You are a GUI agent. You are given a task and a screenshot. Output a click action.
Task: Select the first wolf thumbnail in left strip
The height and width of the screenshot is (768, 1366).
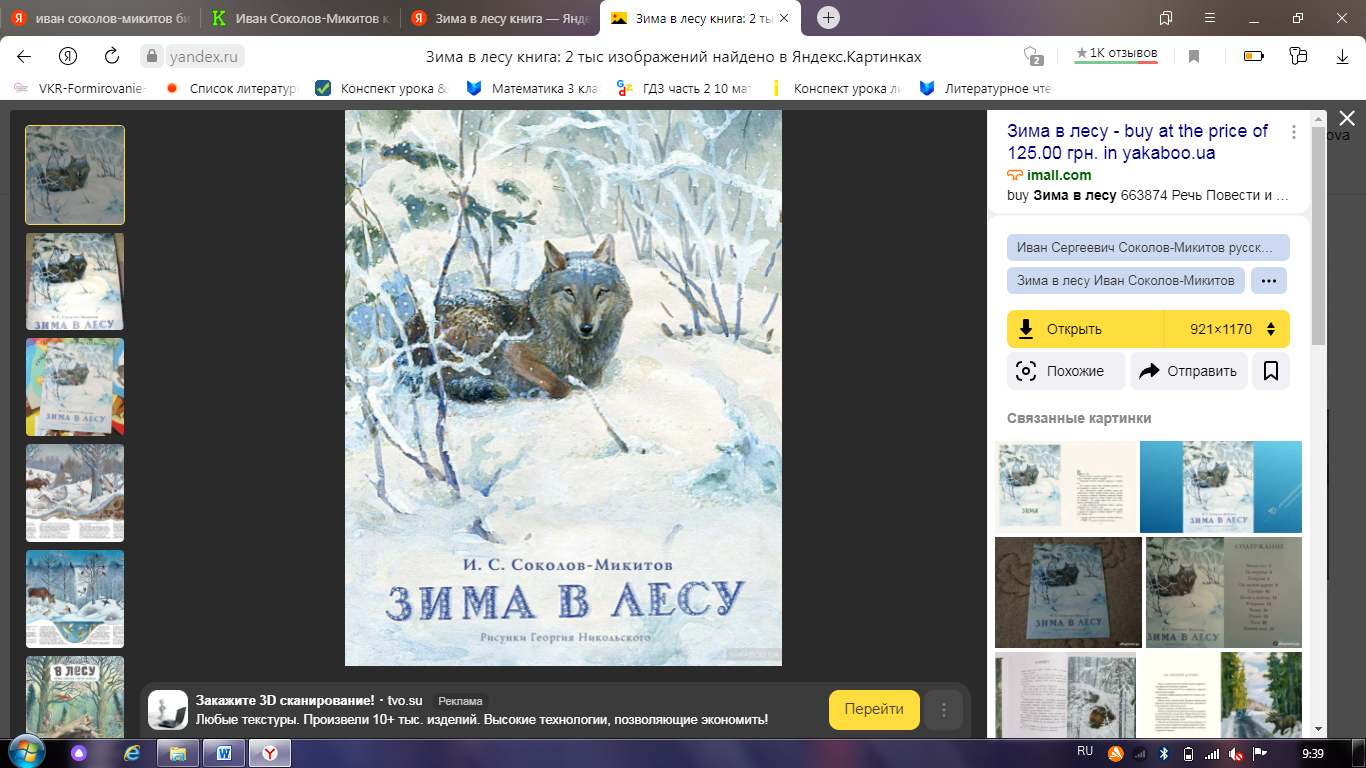pos(75,174)
